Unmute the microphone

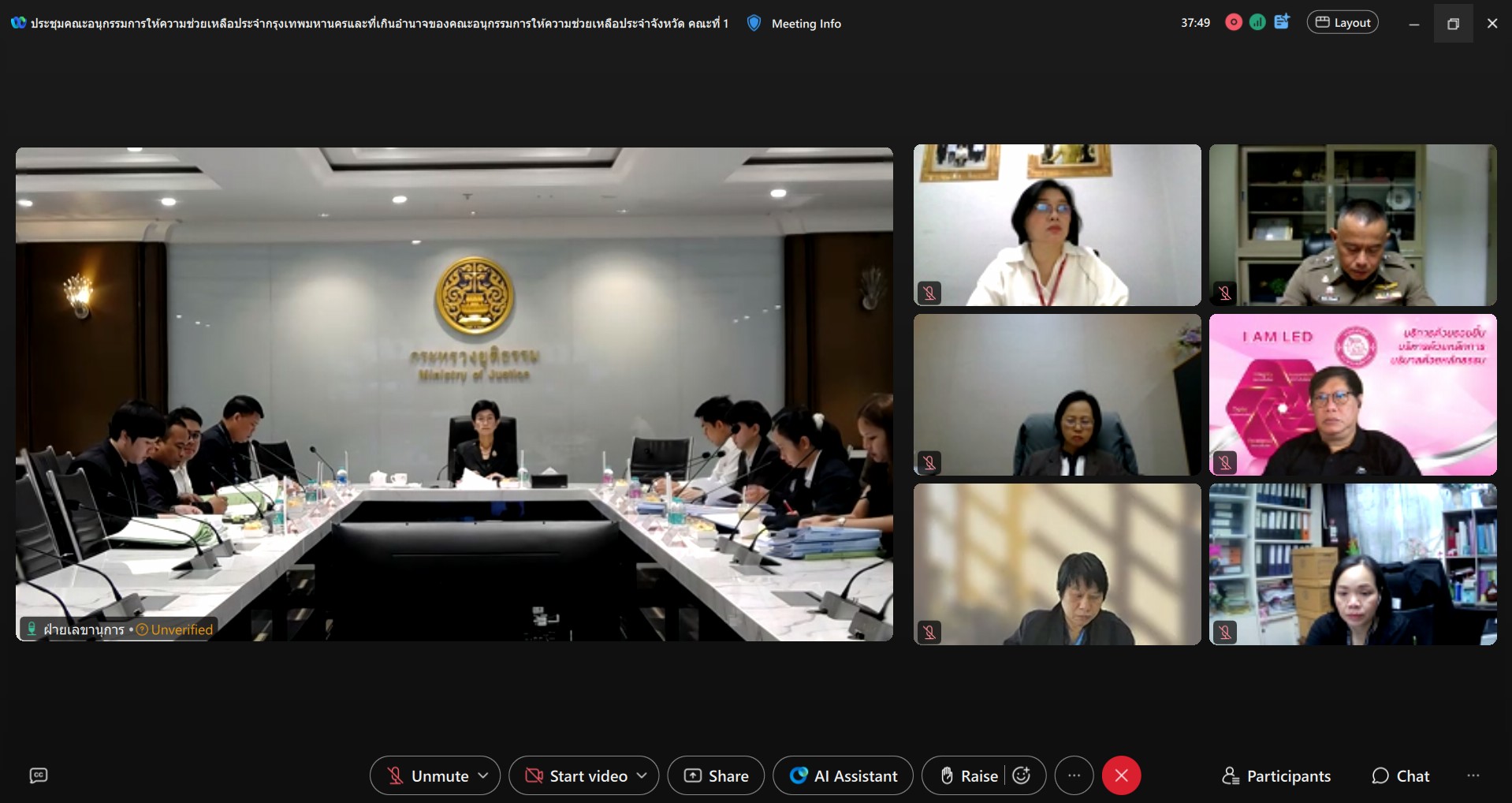pyautogui.click(x=430, y=775)
